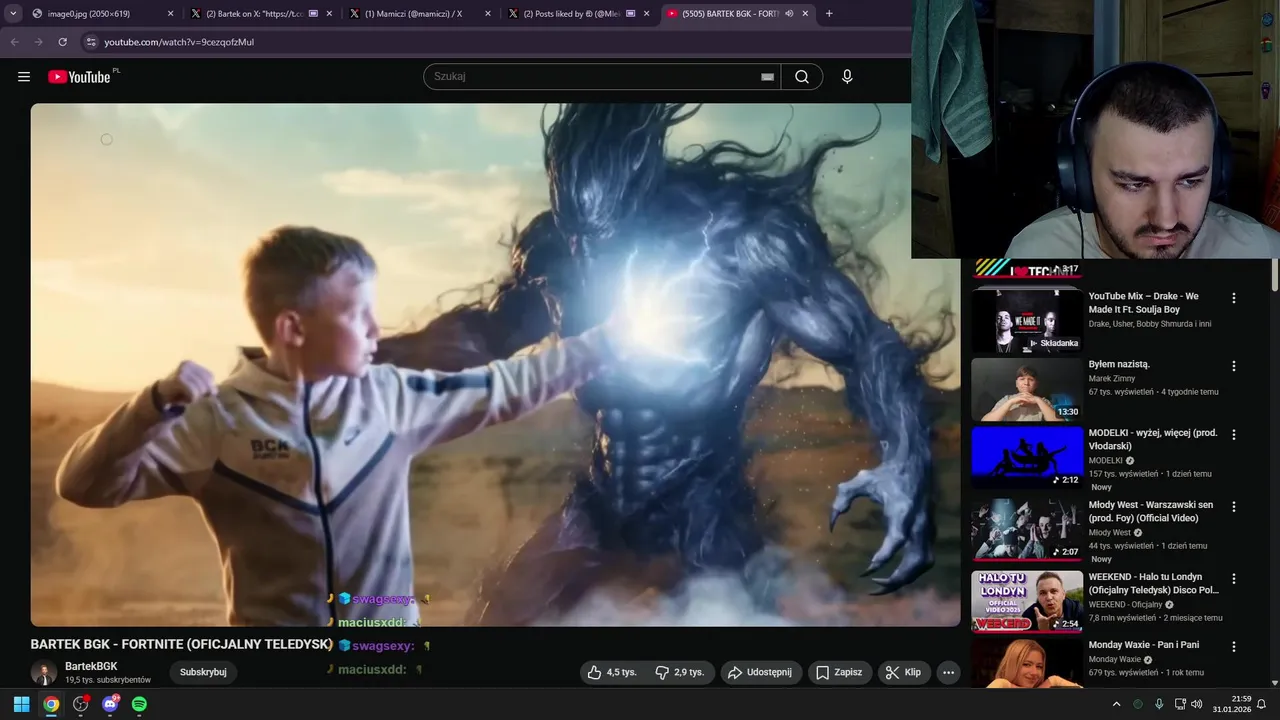Open the YouTube hamburger guide menu
The width and height of the screenshot is (1280, 720).
tap(24, 77)
